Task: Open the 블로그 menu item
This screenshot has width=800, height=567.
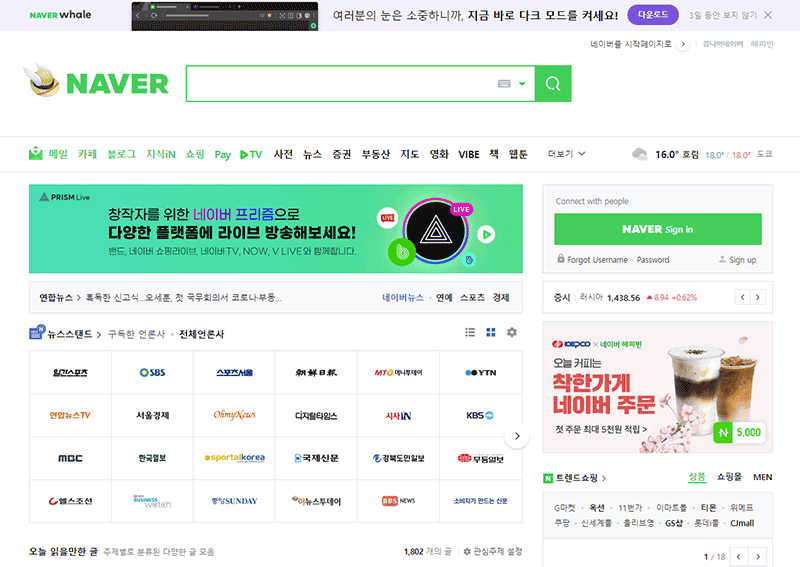Action: [x=121, y=154]
